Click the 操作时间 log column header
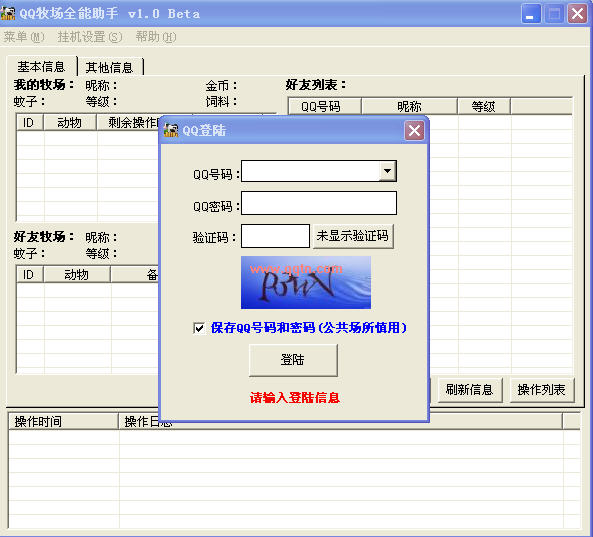 (x=63, y=421)
